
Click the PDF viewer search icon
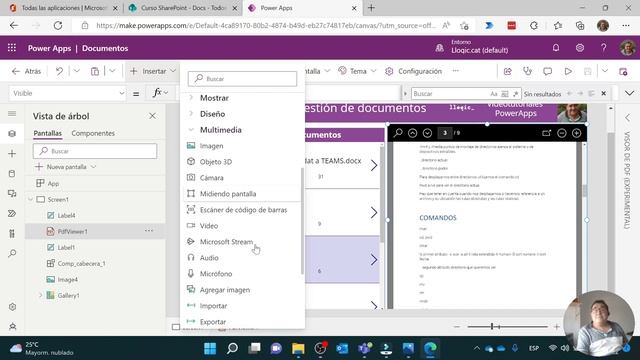pos(398,133)
